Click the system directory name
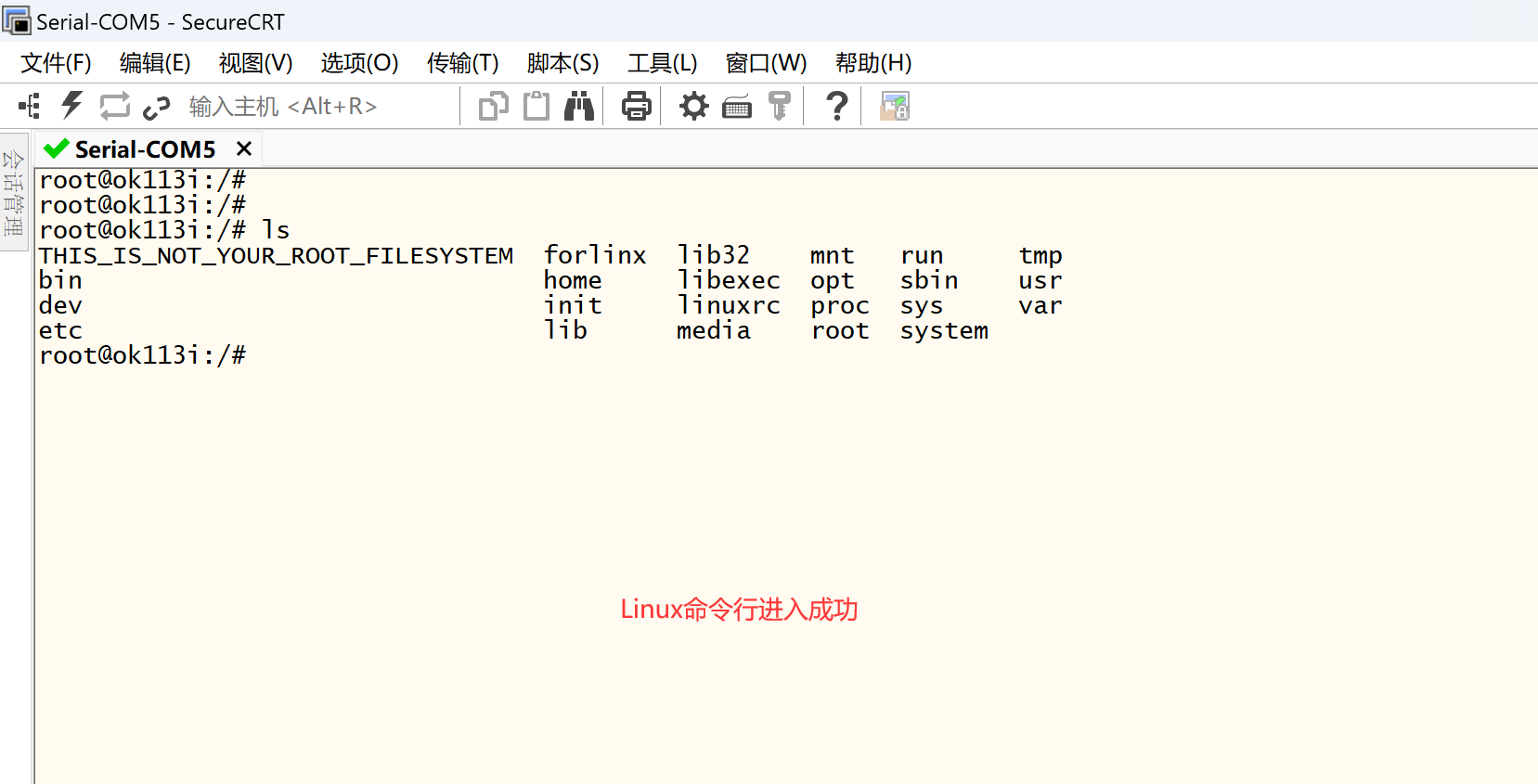This screenshot has height=784, width=1538. point(944,331)
